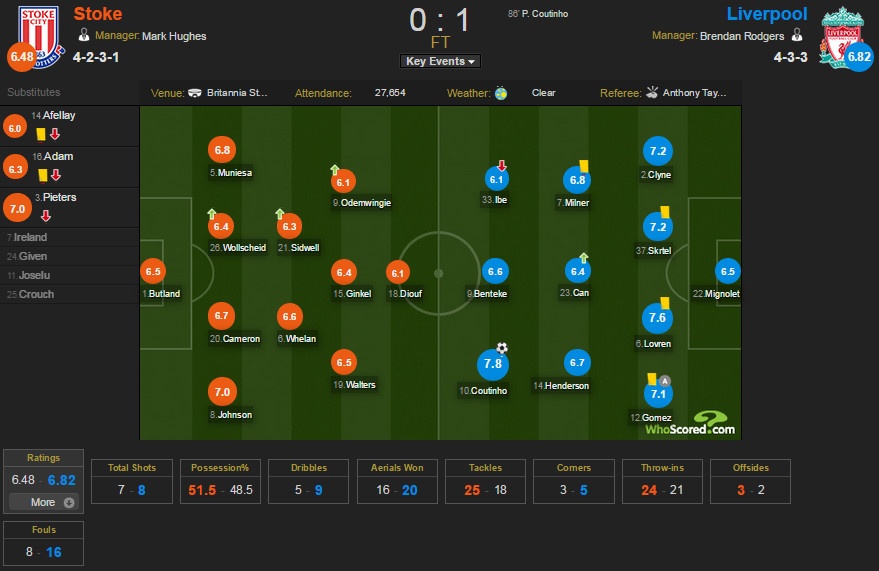Open the Key Events dropdown
Image resolution: width=879 pixels, height=571 pixels.
[x=440, y=61]
